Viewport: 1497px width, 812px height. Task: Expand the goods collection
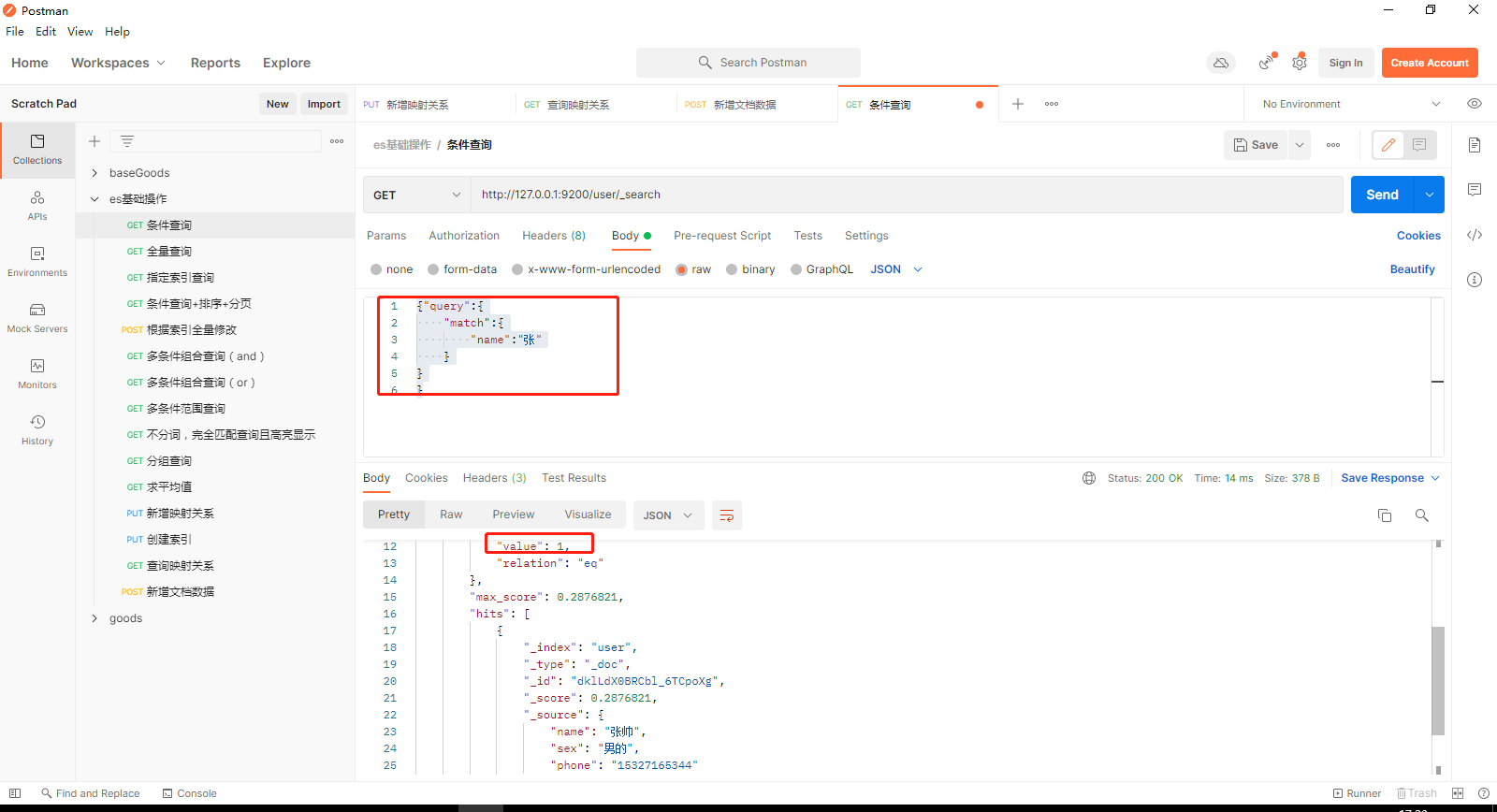pyautogui.click(x=94, y=618)
